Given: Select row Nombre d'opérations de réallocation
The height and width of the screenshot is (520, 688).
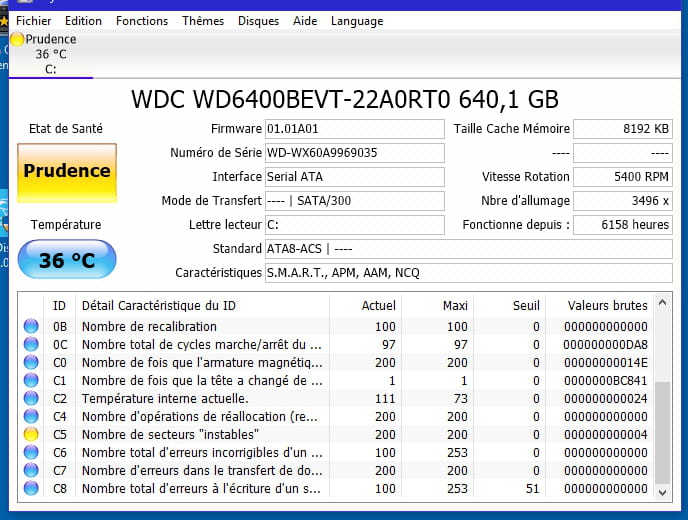Looking at the screenshot, I should coord(336,416).
